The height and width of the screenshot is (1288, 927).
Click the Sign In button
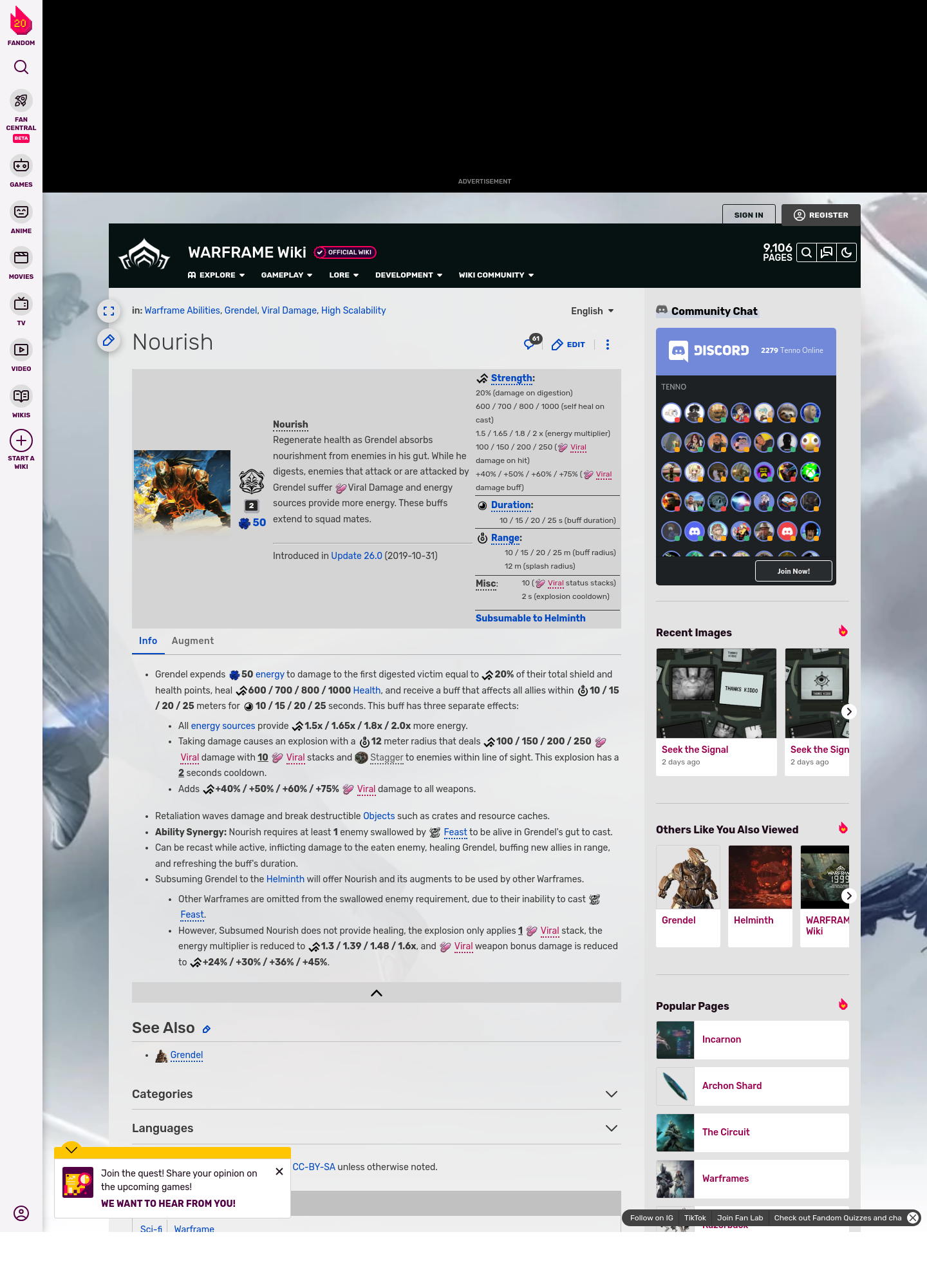(749, 215)
